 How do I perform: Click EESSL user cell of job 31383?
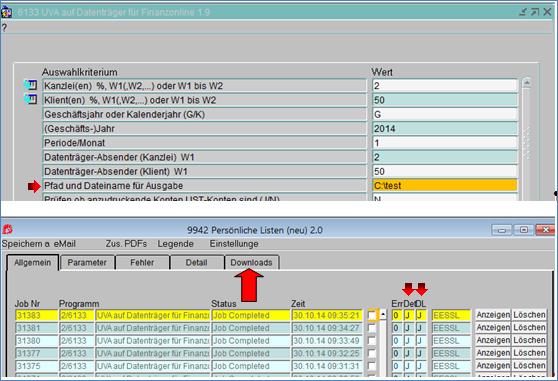point(451,315)
